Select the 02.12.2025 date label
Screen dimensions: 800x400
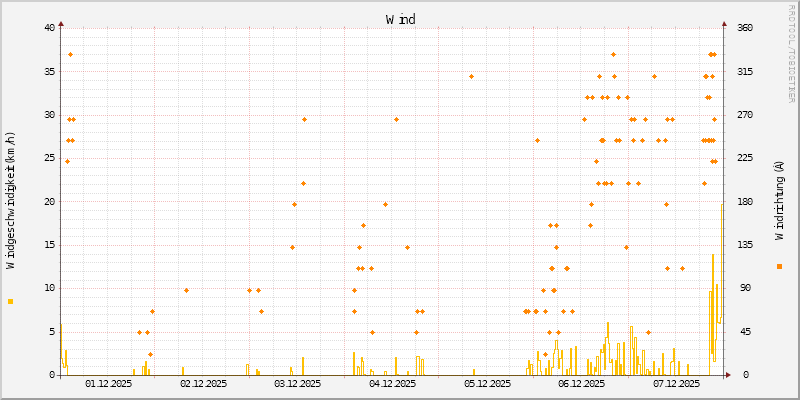pos(203,383)
